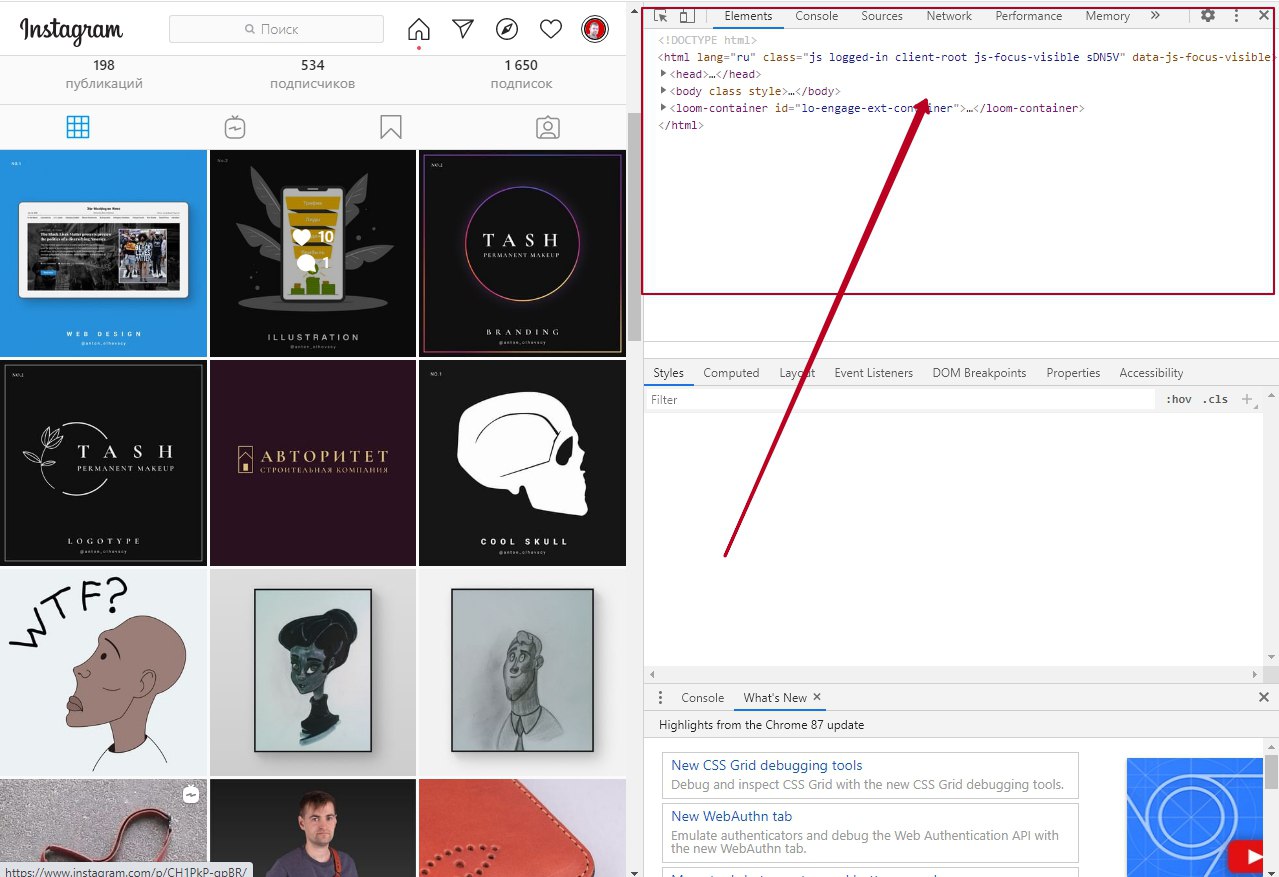Open the Sources tab
This screenshot has width=1279, height=877.
pyautogui.click(x=882, y=16)
